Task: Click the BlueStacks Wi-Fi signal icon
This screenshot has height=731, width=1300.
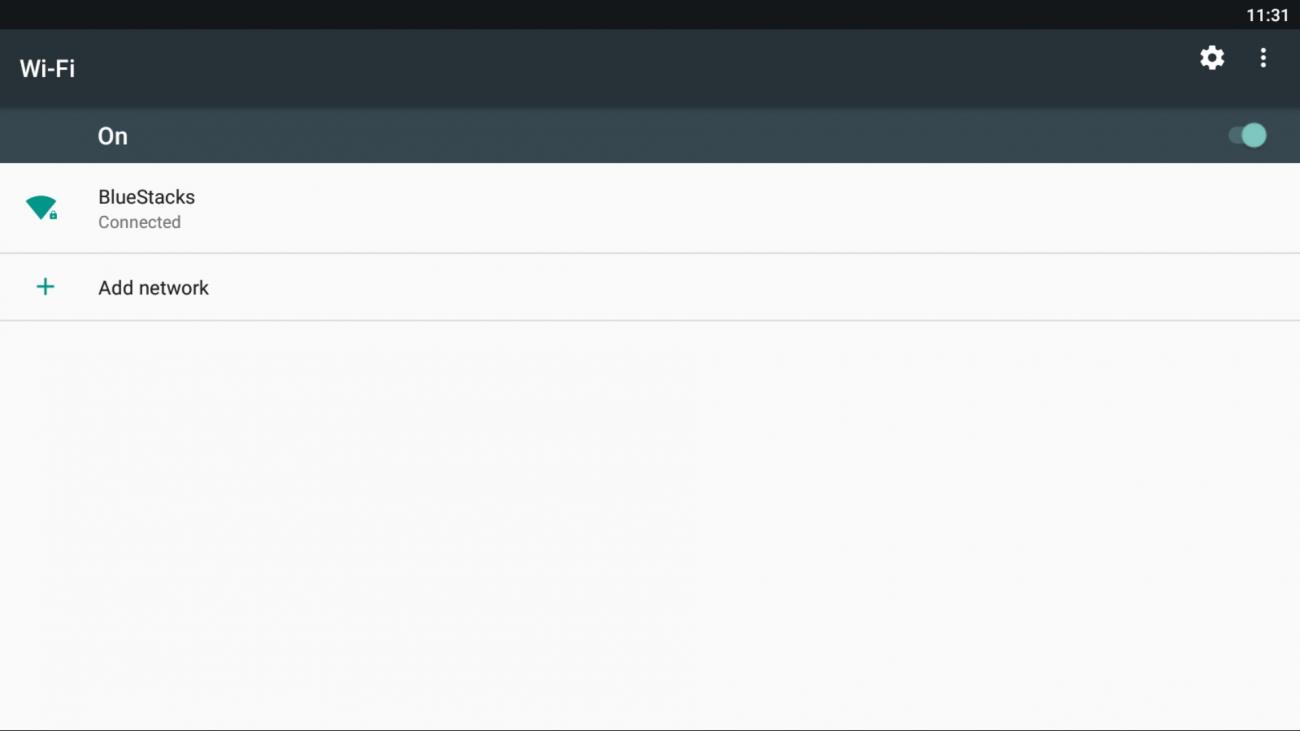Action: tap(41, 208)
